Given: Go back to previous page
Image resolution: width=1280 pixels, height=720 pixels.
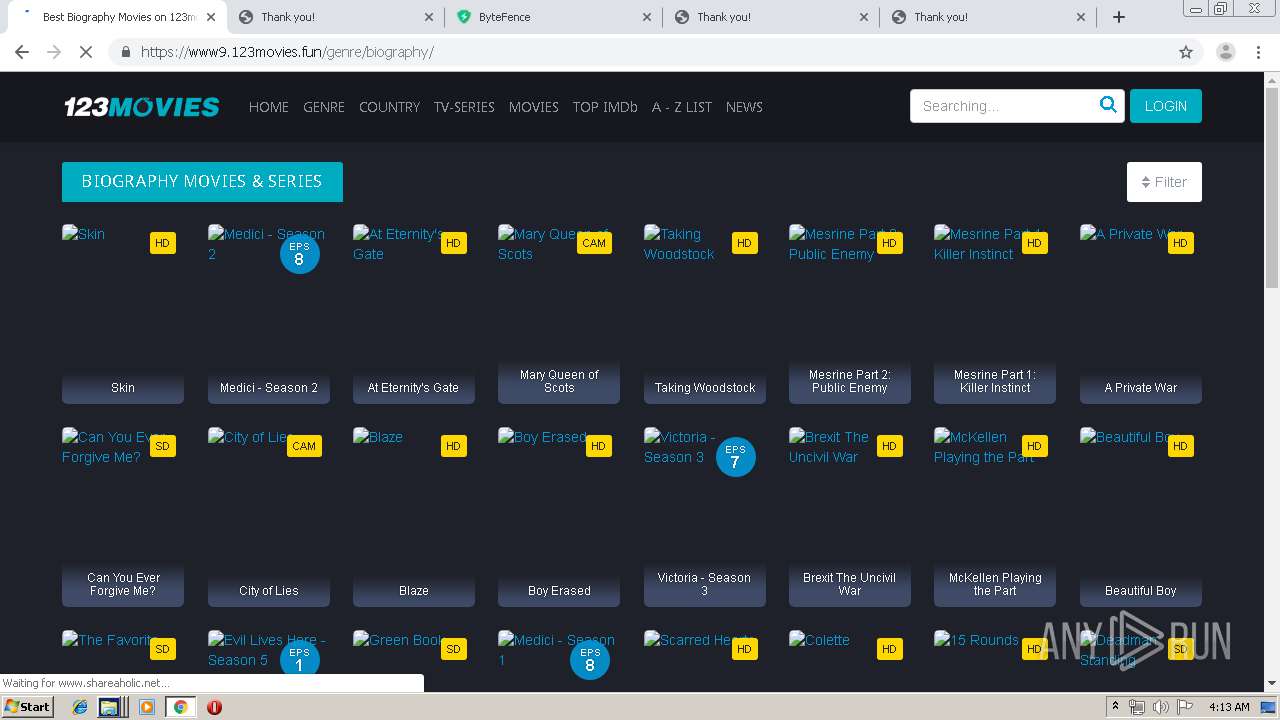Looking at the screenshot, I should coord(22,52).
